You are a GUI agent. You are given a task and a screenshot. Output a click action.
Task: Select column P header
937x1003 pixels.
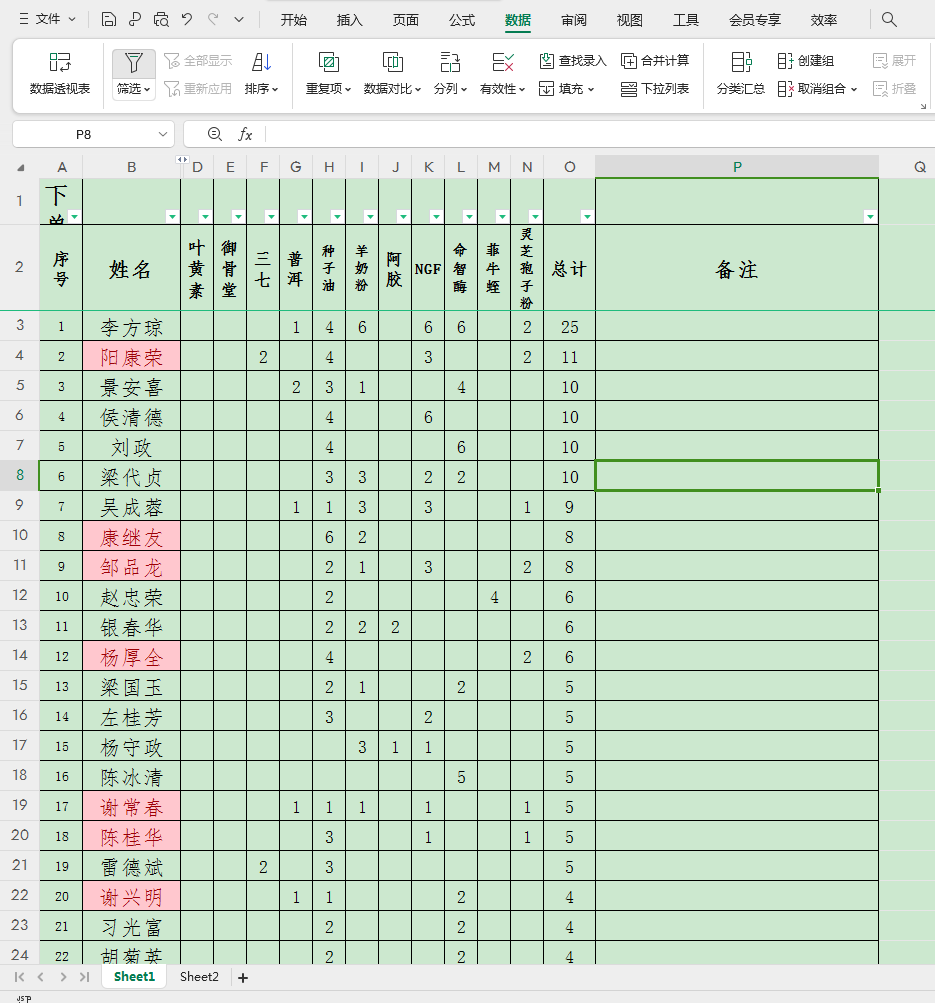[737, 167]
